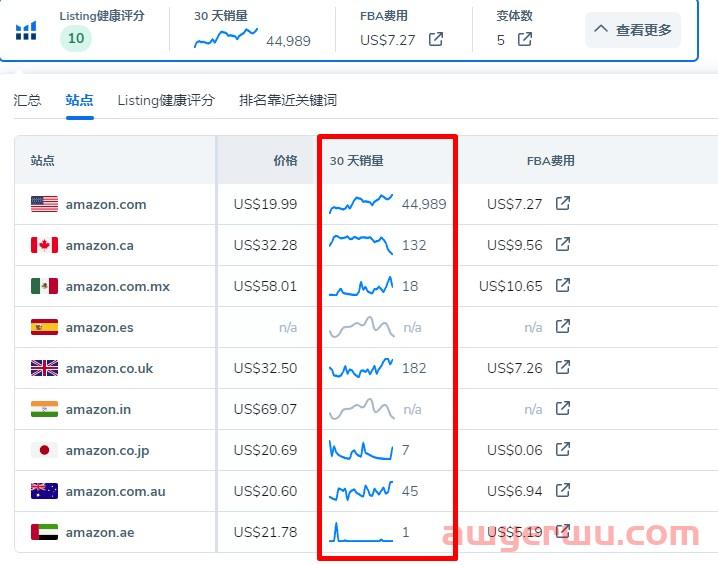The height and width of the screenshot is (565, 718).
Task: Click the blue bar chart logo icon
Action: point(26,31)
